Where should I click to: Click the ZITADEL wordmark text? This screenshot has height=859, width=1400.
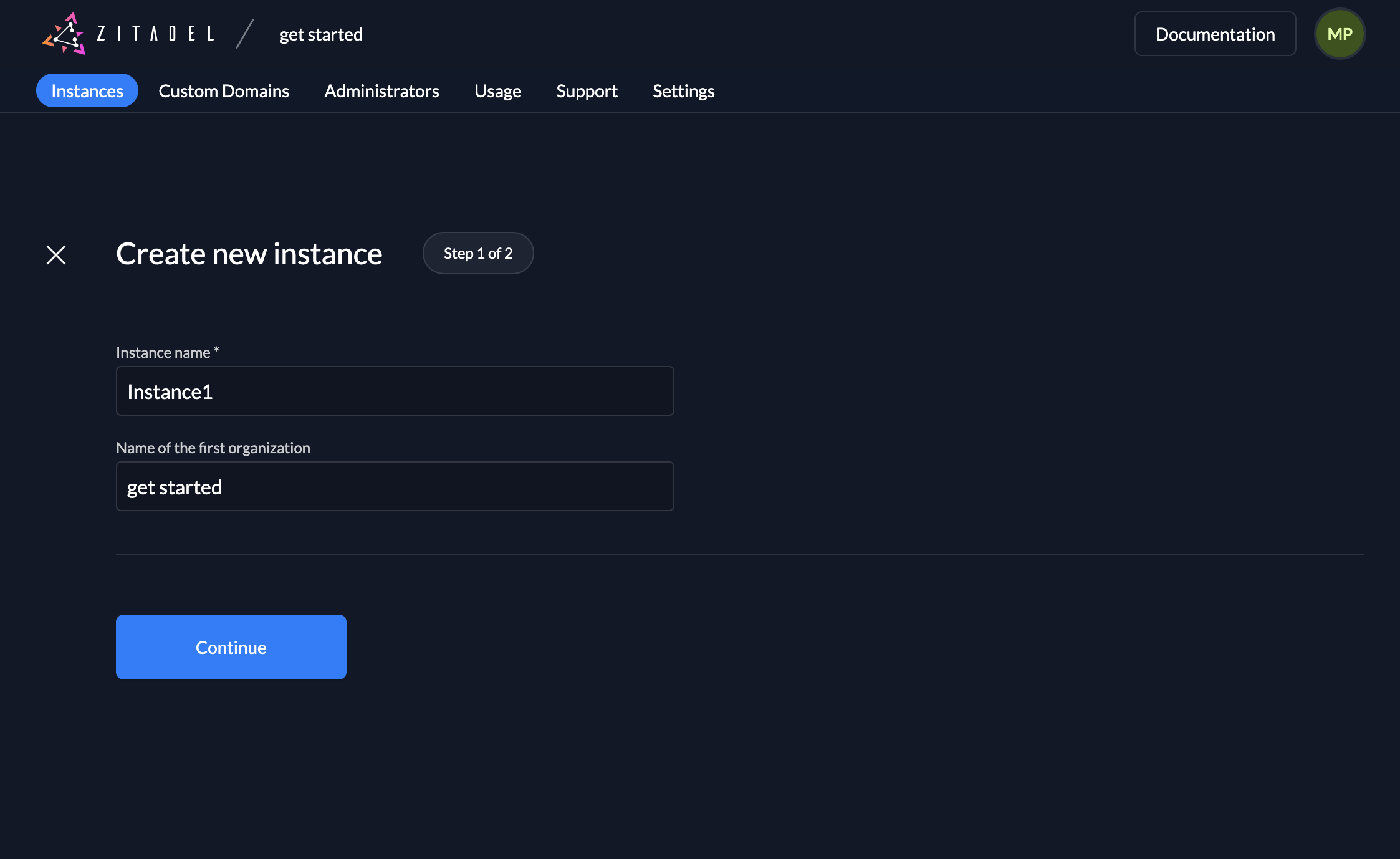[155, 34]
